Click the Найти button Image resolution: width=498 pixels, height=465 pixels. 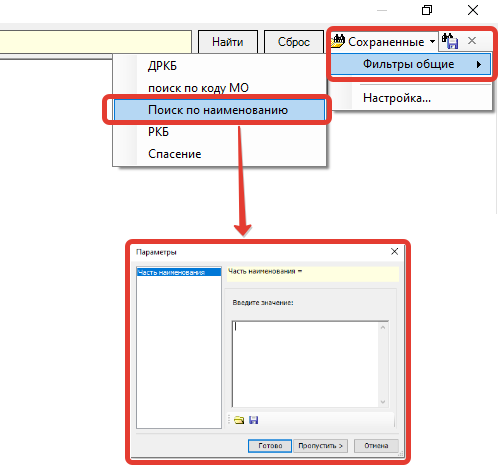(228, 42)
